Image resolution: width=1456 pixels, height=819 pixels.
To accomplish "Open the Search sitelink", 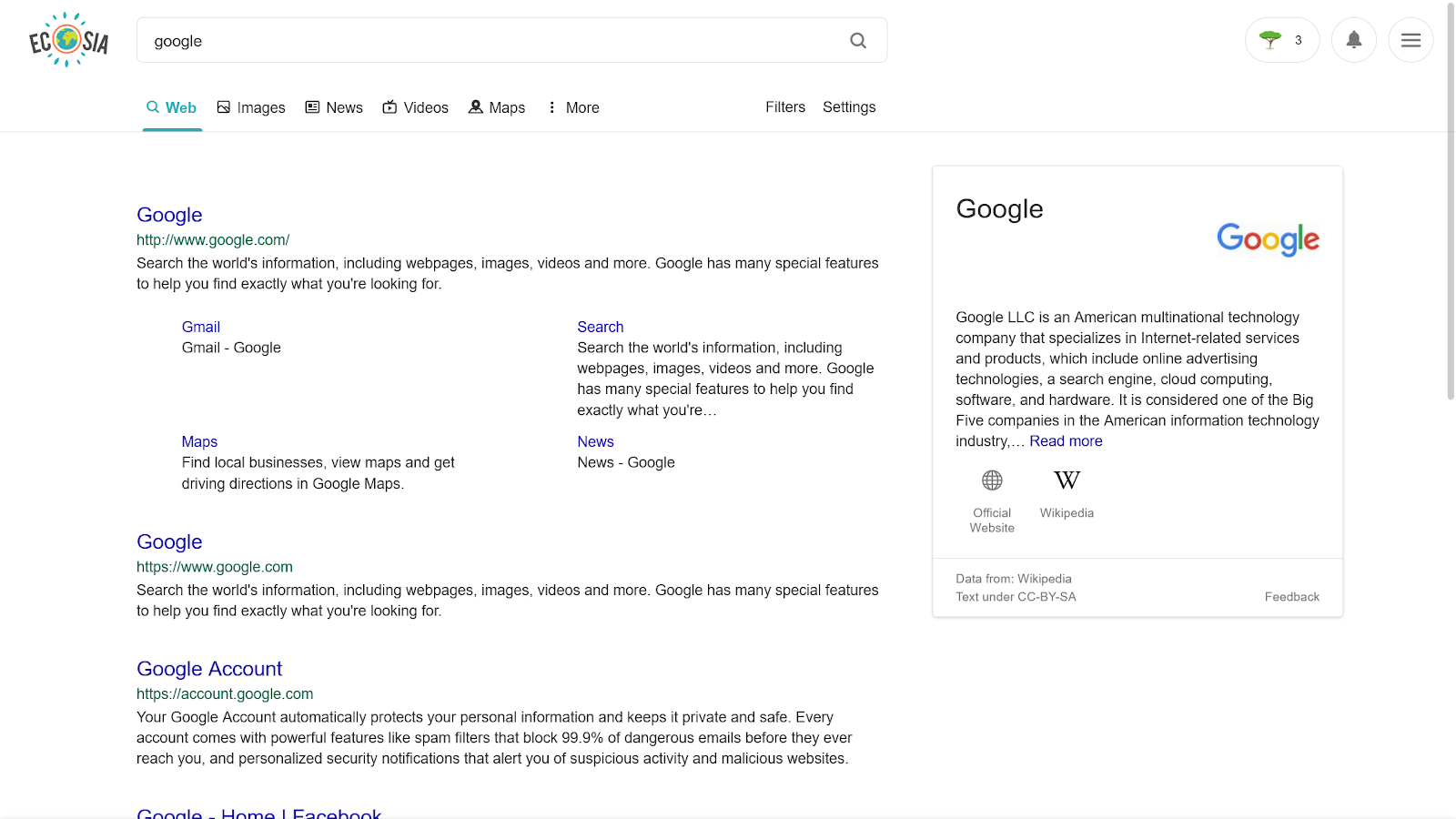I will [x=601, y=327].
